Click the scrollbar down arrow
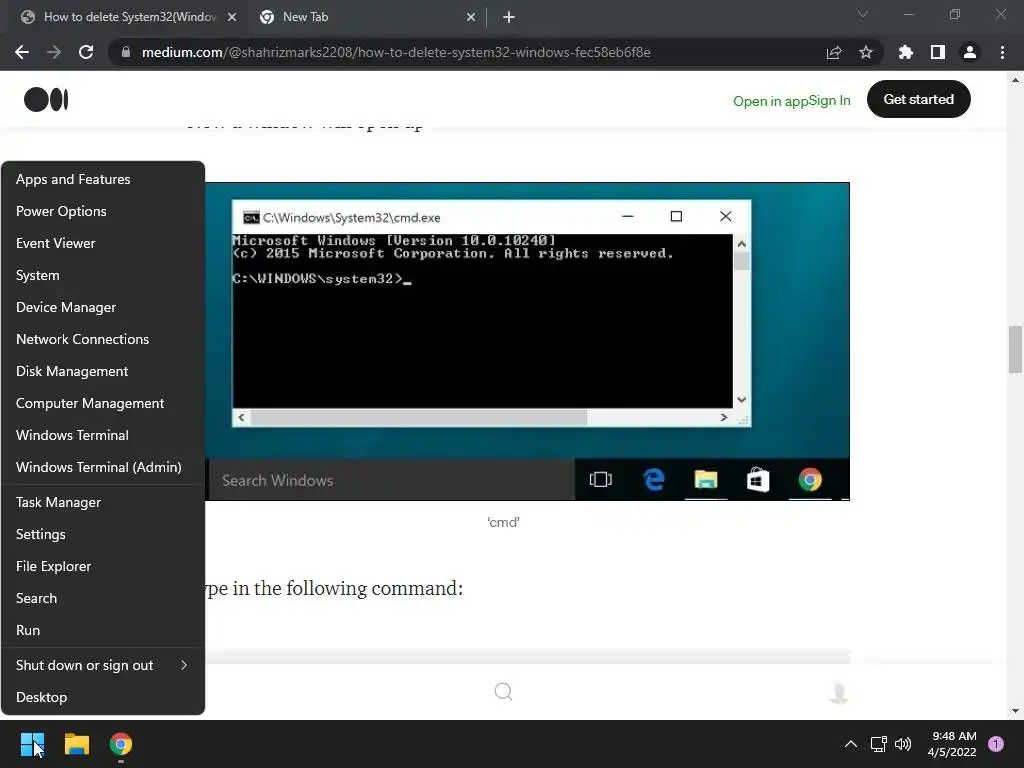 click(1015, 711)
